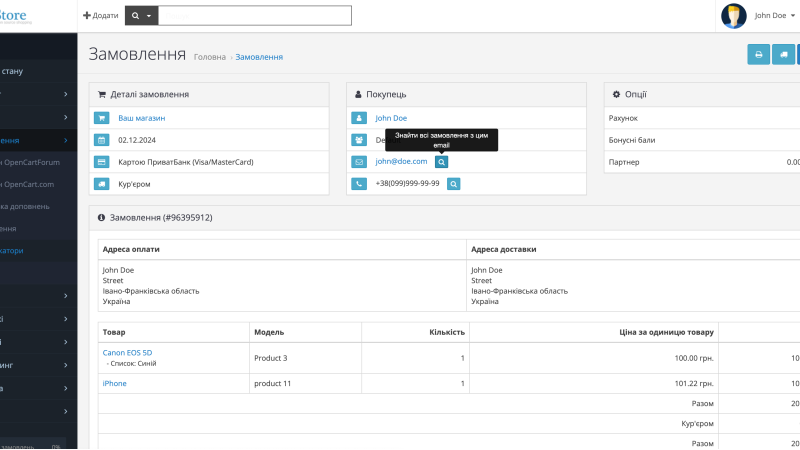Click the Список: Синій option text
Viewport: 800px width, 450px height.
tap(133, 363)
